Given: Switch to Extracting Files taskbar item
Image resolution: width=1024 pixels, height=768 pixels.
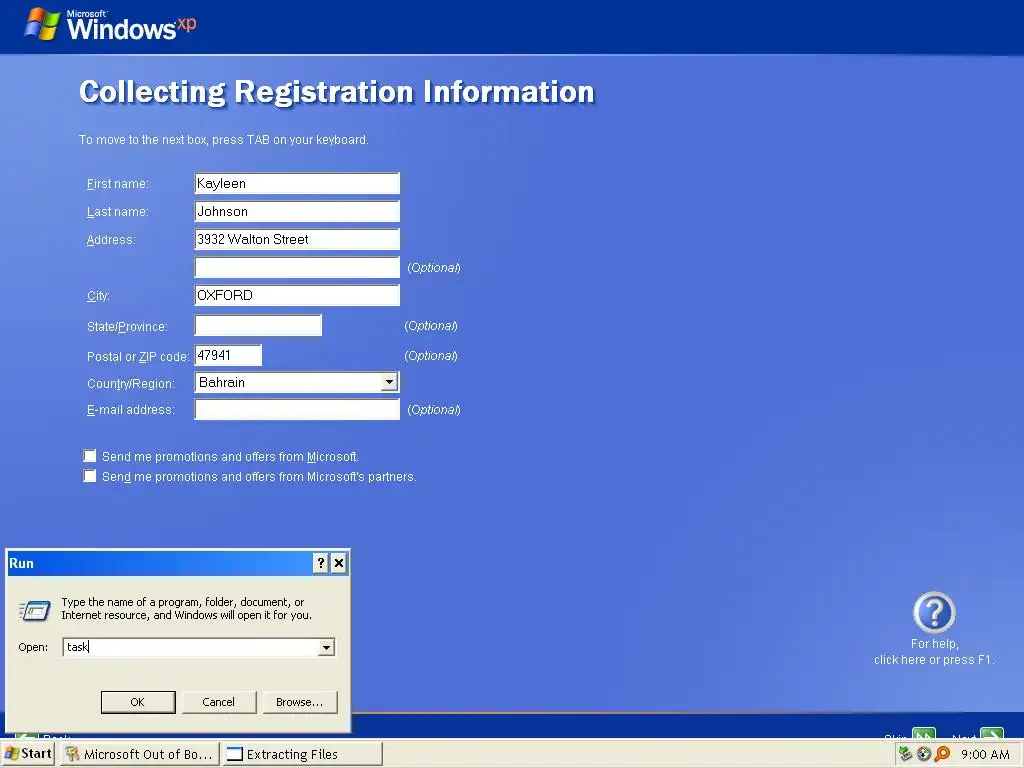Looking at the screenshot, I should [x=301, y=754].
